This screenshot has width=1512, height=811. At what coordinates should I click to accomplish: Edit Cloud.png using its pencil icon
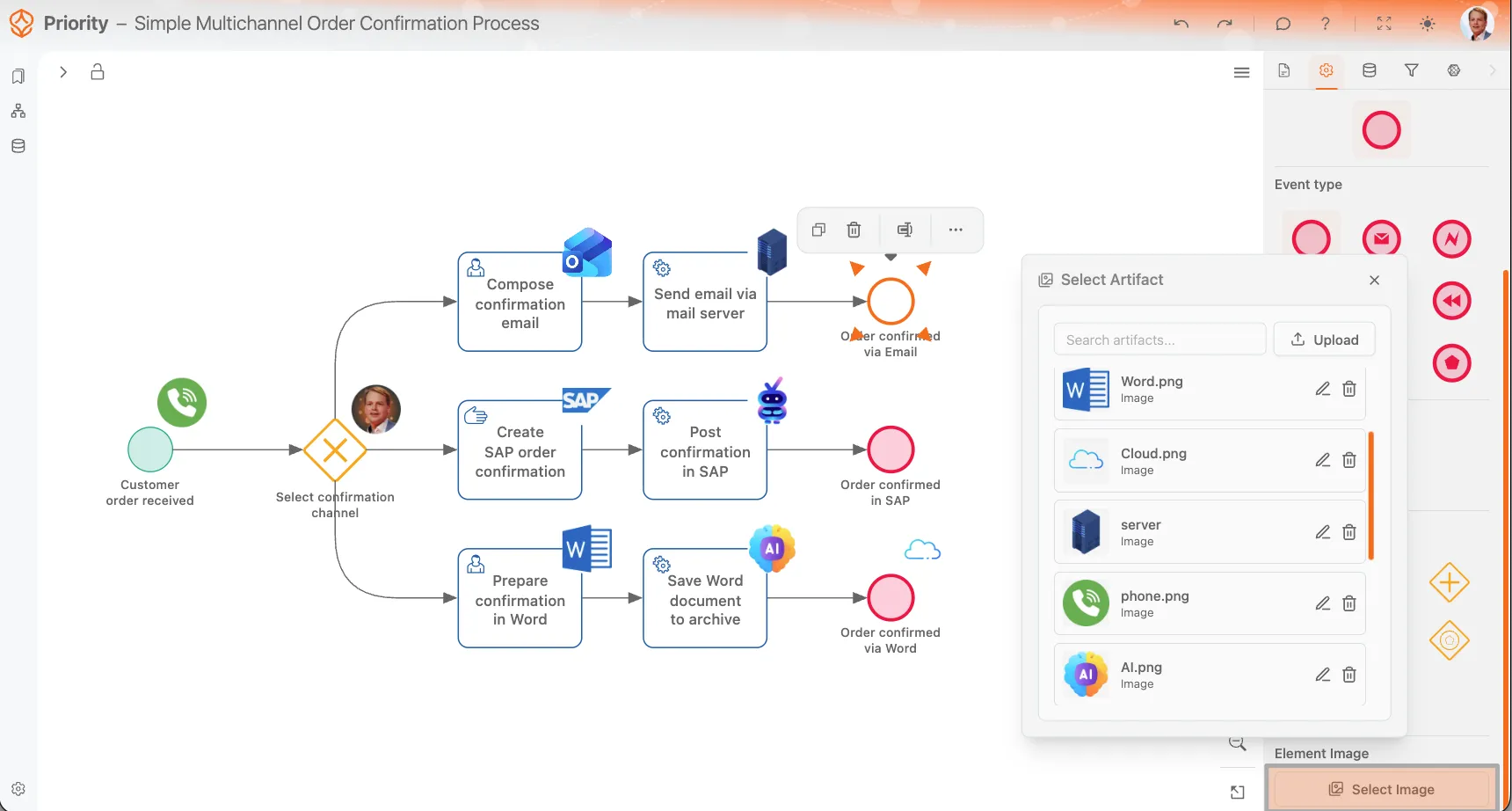pyautogui.click(x=1323, y=460)
